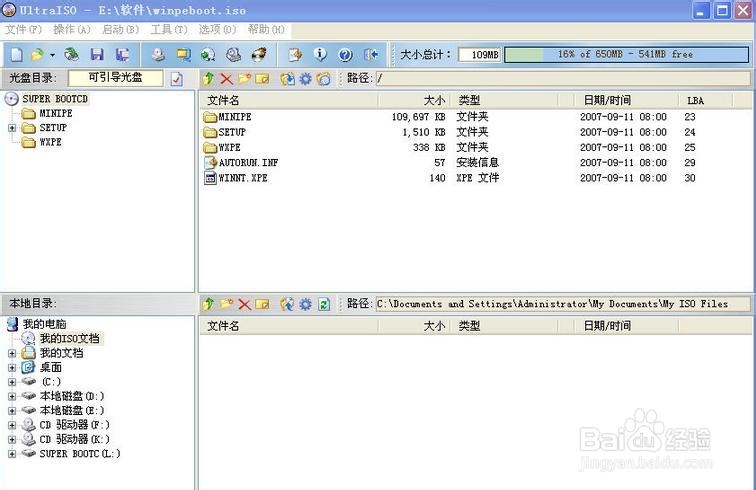
Task: Open the dropdown arrow beside Open icon
Action: (52, 55)
